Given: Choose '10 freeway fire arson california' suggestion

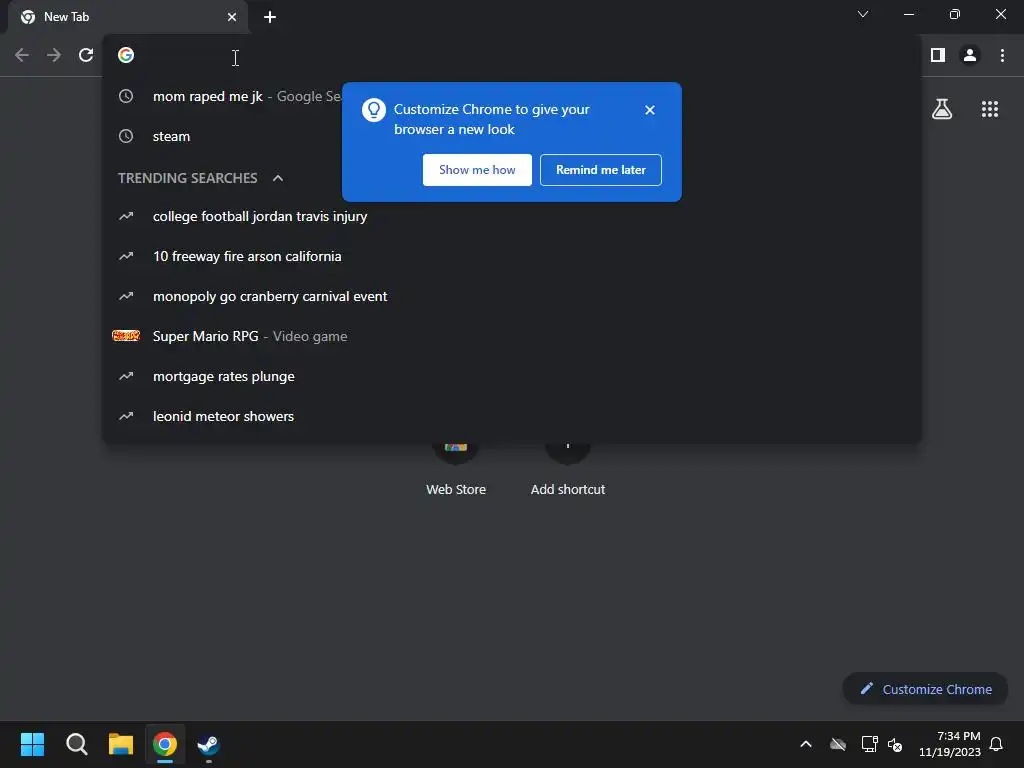Looking at the screenshot, I should click(513, 256).
